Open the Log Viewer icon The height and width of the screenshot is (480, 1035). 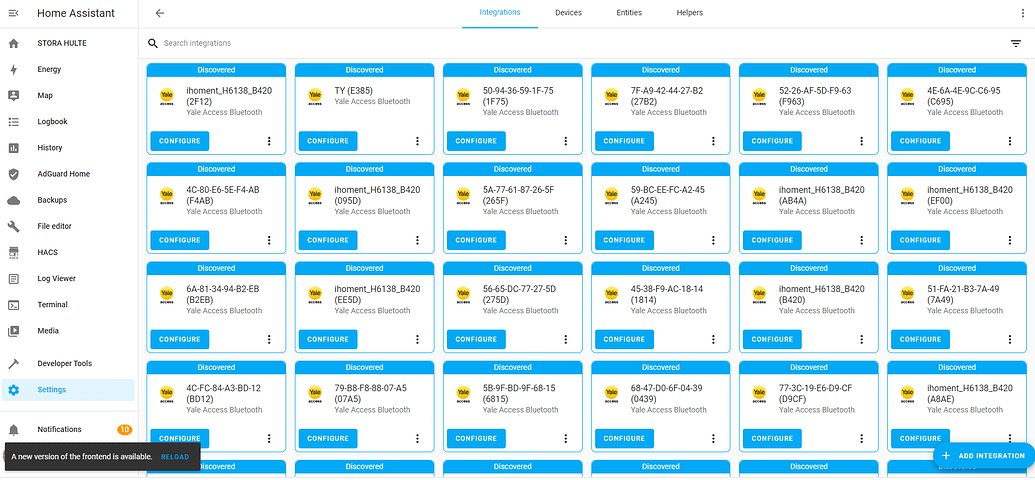13,279
